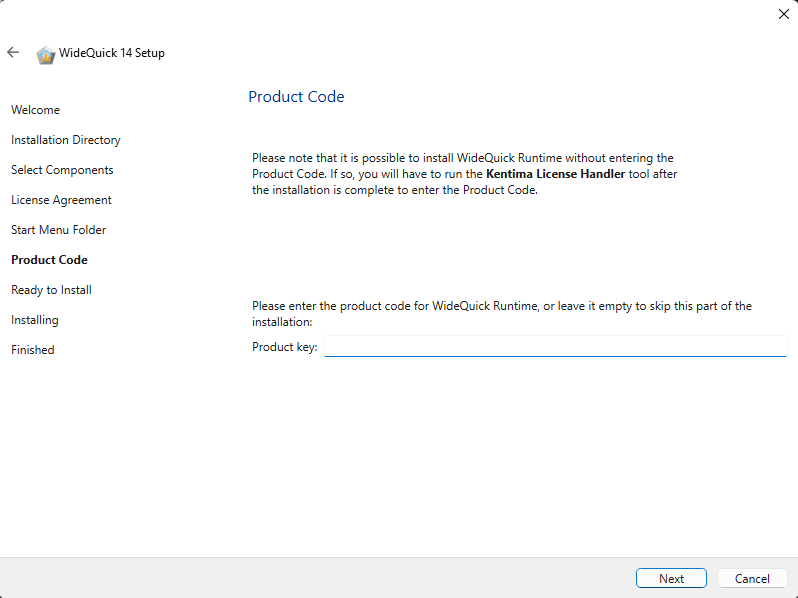
Task: Select the Ready to Install step
Action: click(51, 290)
